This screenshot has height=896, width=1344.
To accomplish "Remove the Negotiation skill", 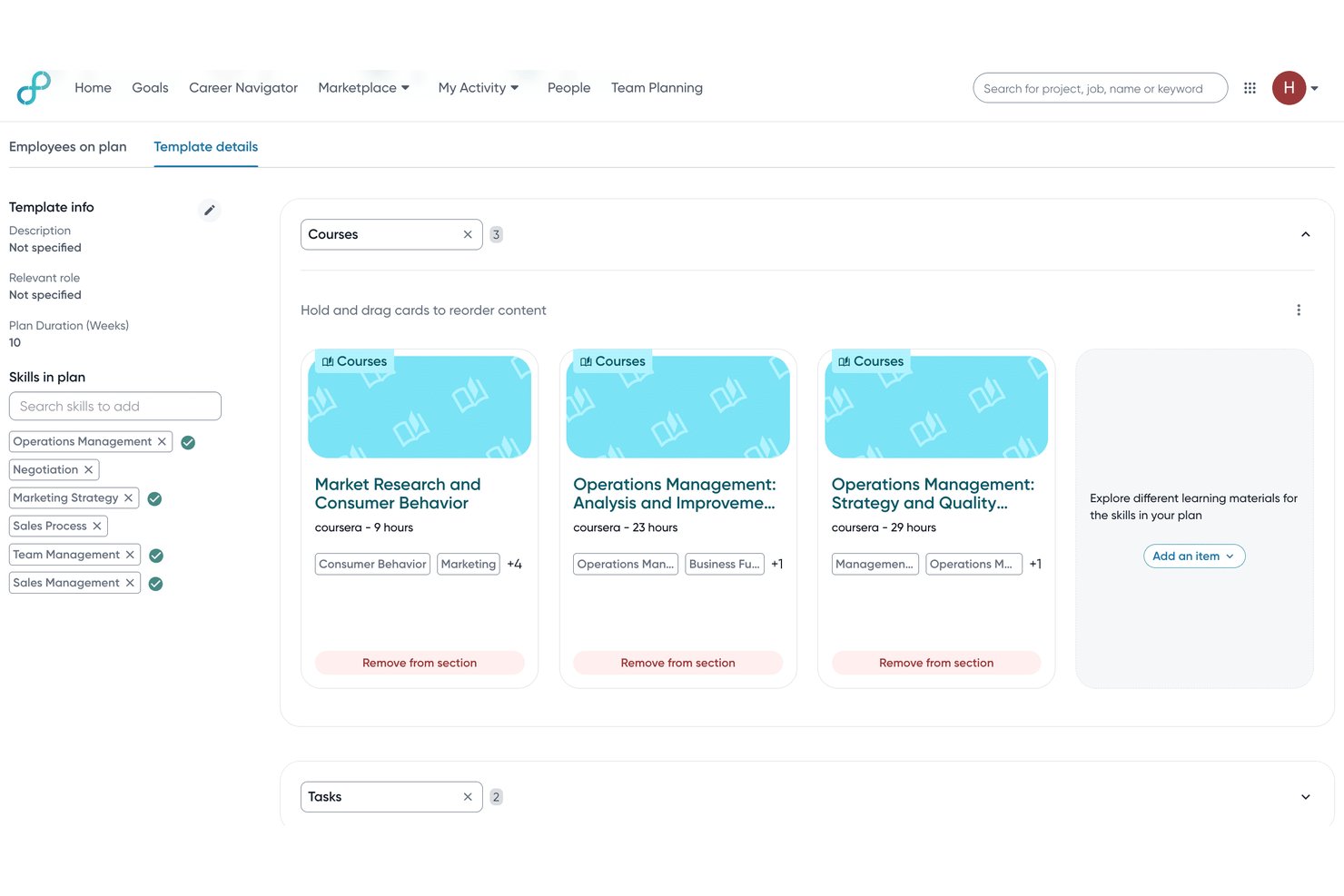I will pyautogui.click(x=88, y=469).
